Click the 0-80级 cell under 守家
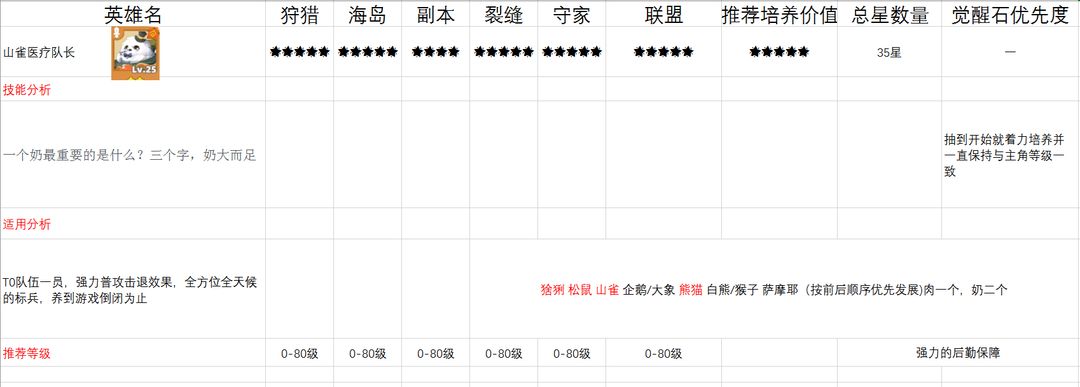 click(x=572, y=354)
